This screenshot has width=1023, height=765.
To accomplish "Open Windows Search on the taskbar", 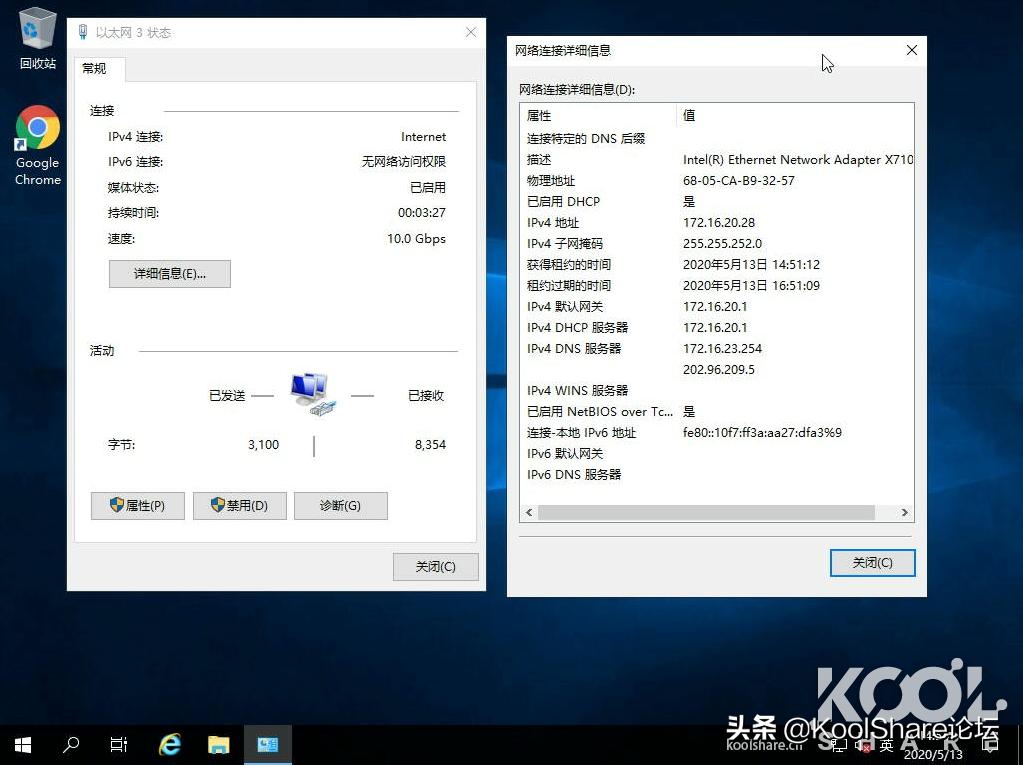I will pos(69,744).
